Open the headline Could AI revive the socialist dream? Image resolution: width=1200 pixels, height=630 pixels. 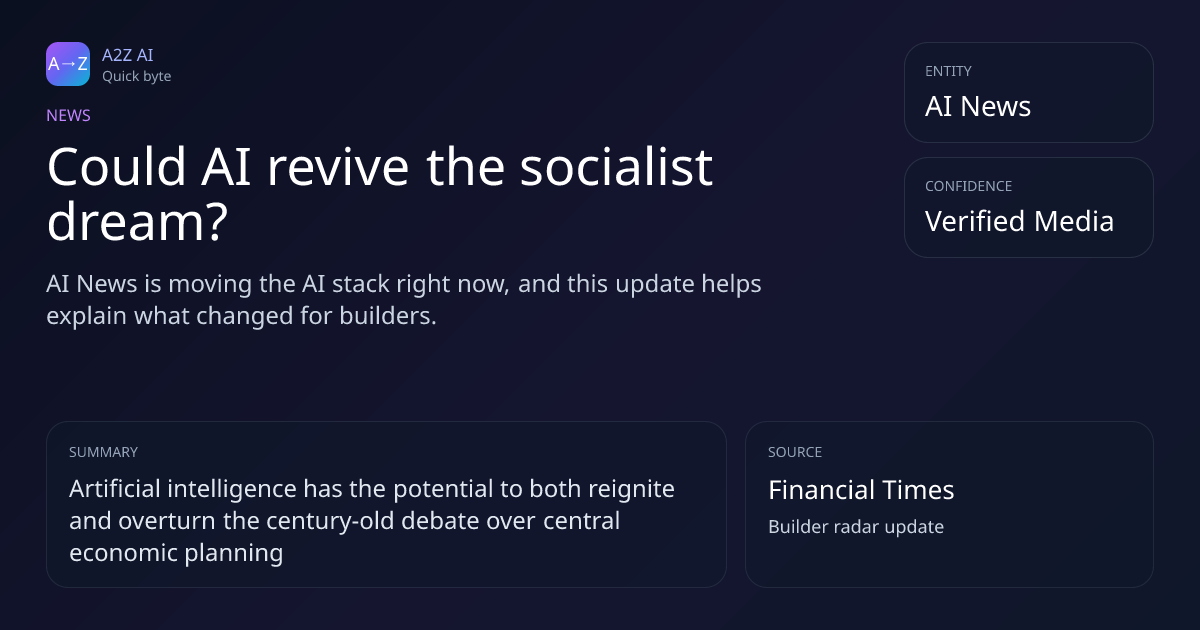coord(380,194)
